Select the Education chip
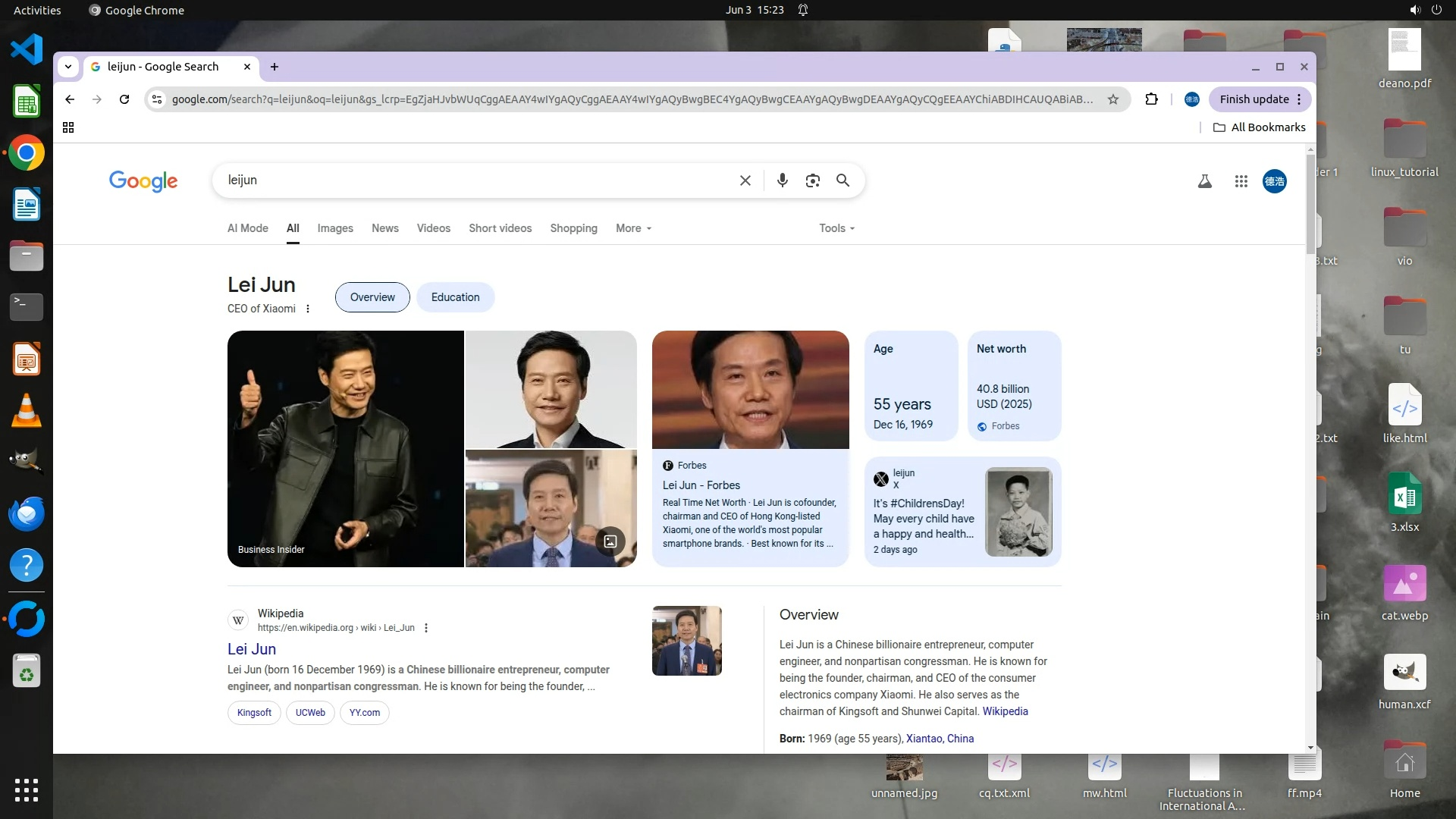Screen dimensions: 1456x819 pos(455,297)
